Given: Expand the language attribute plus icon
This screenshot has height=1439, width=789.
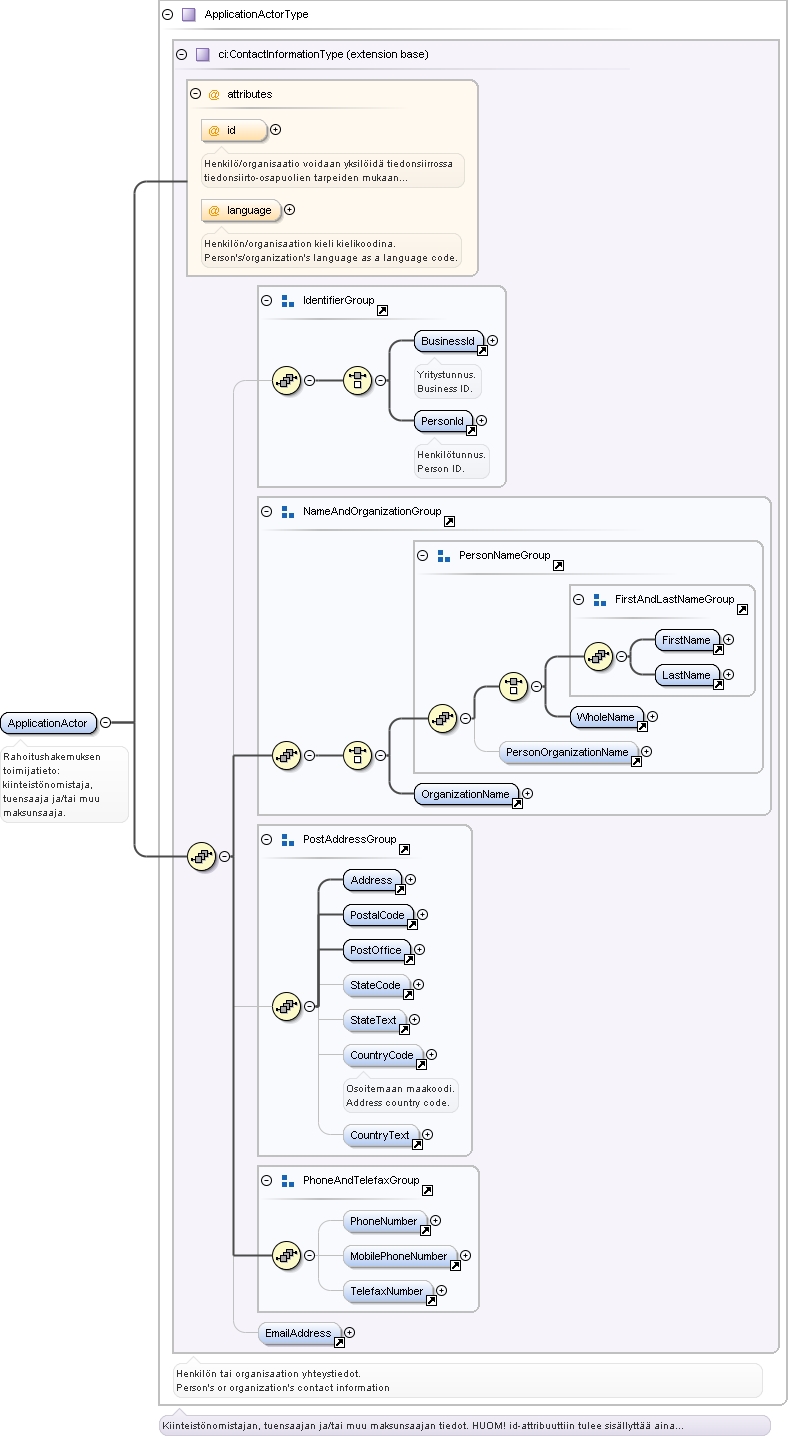Looking at the screenshot, I should (x=290, y=210).
